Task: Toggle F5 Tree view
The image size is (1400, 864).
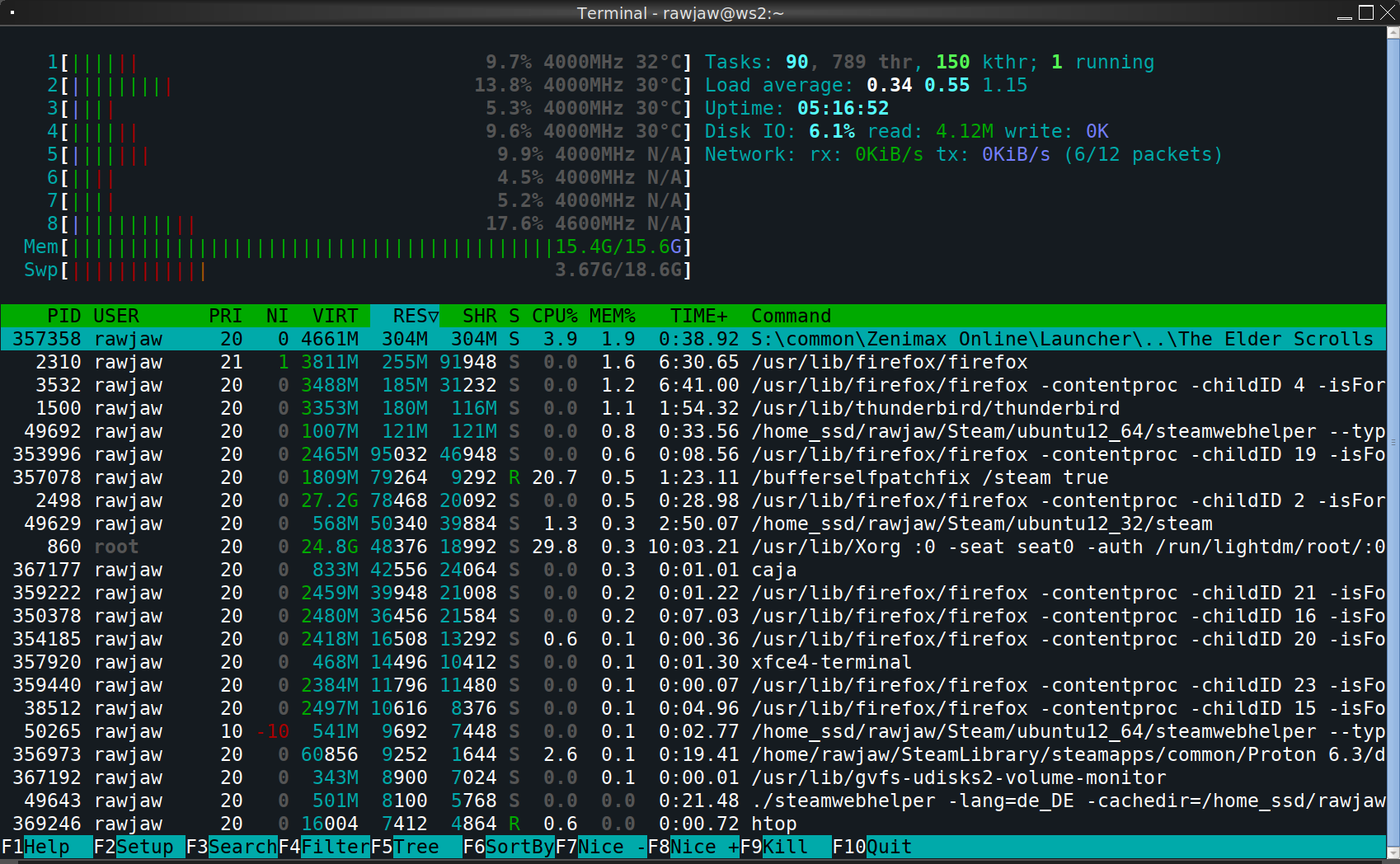Action: (416, 847)
